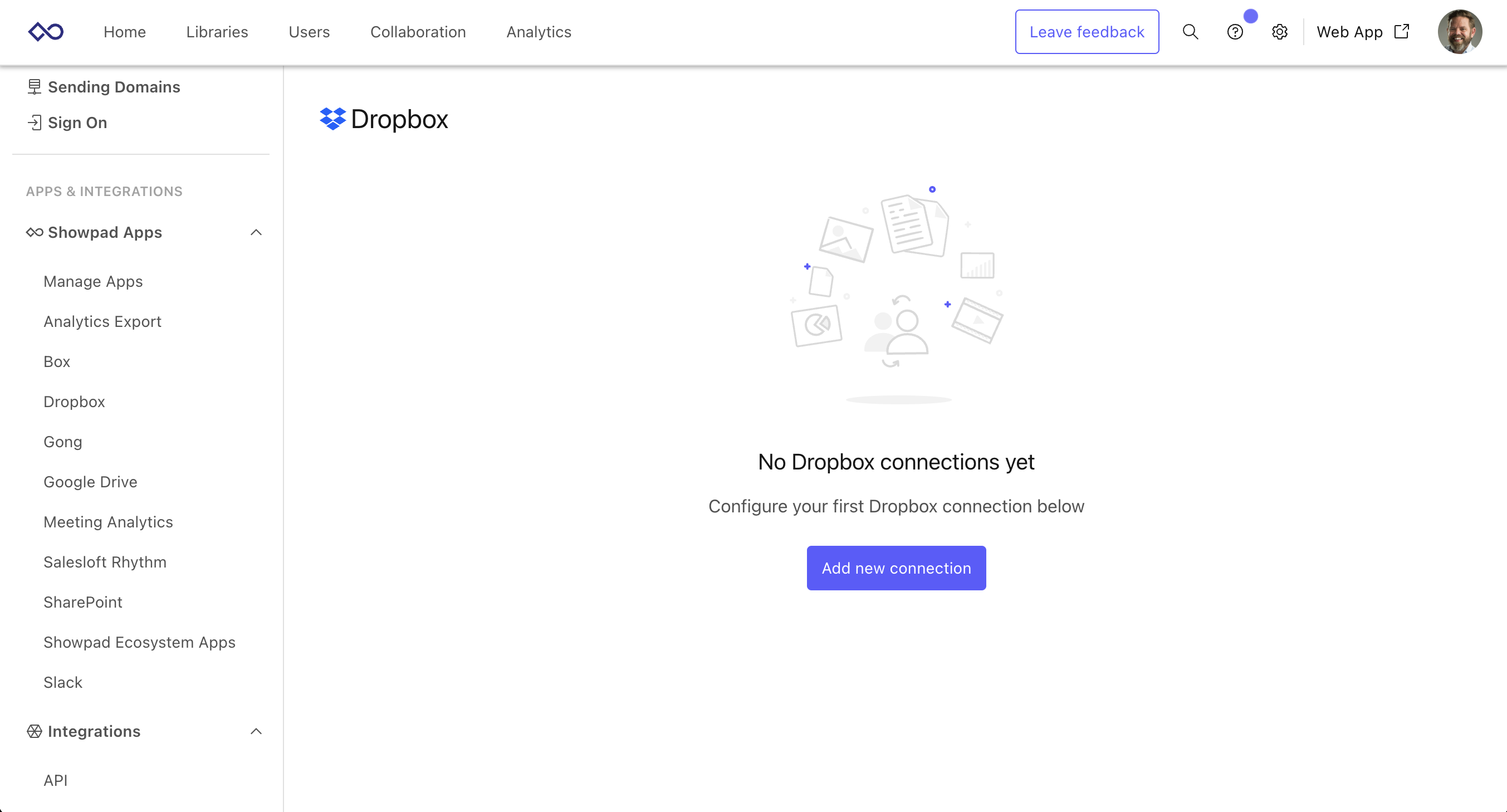Toggle the Showpad Apps group header
Viewport: 1507px width, 812px height.
105,232
